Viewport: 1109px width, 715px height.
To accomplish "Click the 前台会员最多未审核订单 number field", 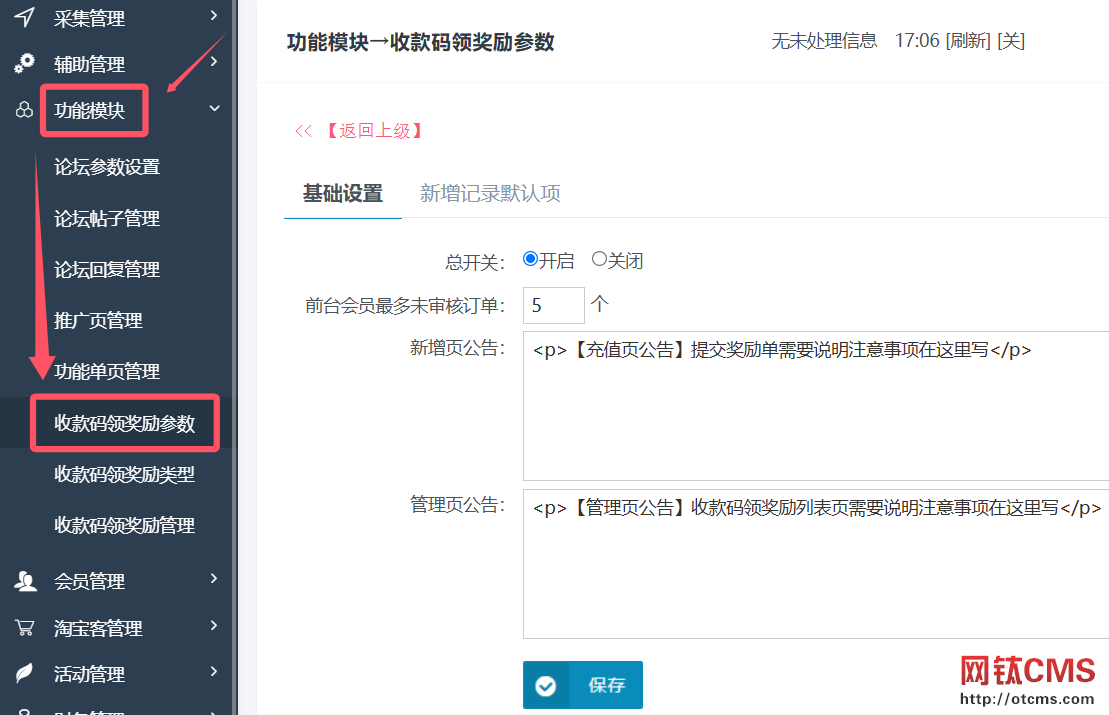I will pyautogui.click(x=553, y=305).
